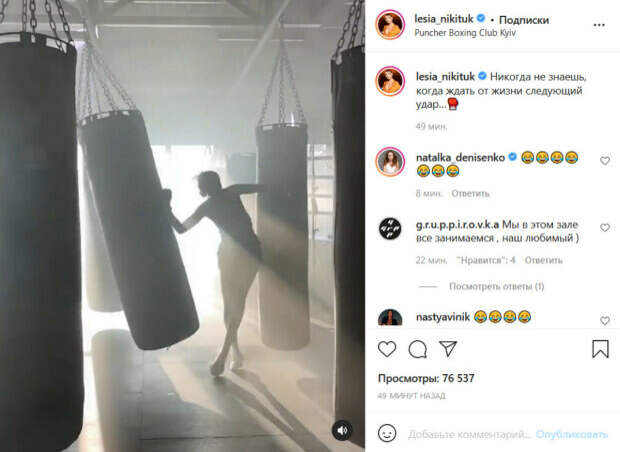
Task: Open lesia_nikituk profile picture in header
Action: 390,25
